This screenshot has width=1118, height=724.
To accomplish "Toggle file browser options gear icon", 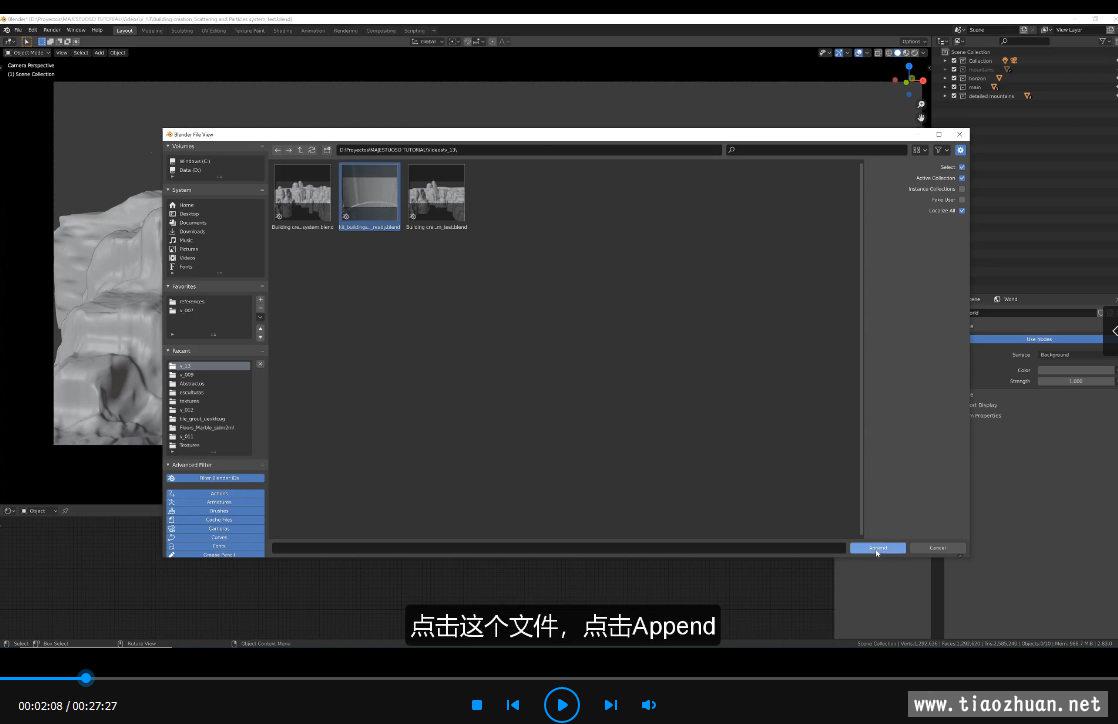I will pyautogui.click(x=960, y=150).
